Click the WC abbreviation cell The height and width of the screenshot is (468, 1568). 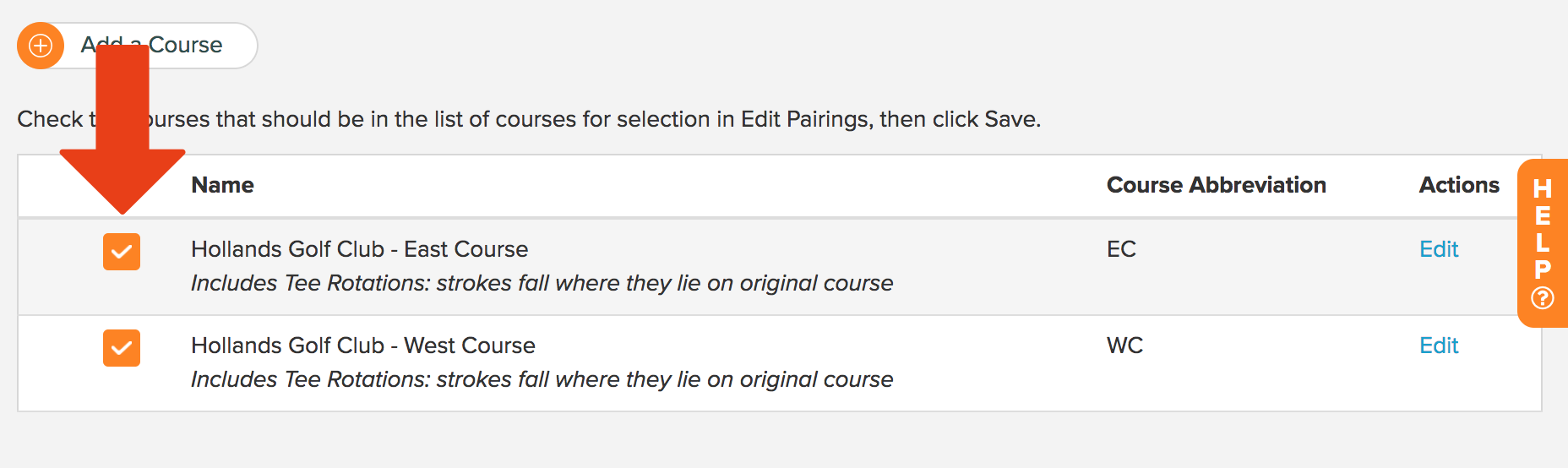(1124, 346)
